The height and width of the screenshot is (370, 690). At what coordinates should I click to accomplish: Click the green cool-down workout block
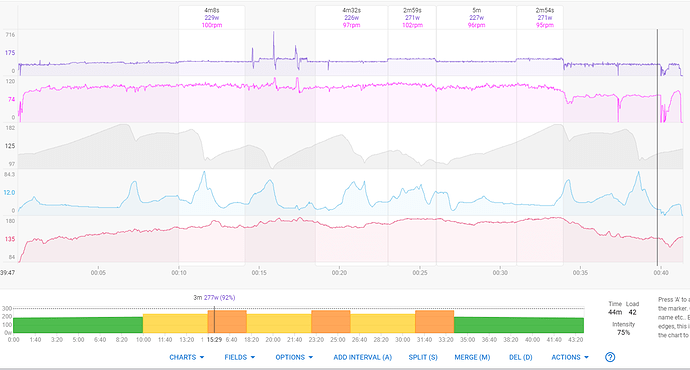pyautogui.click(x=519, y=325)
